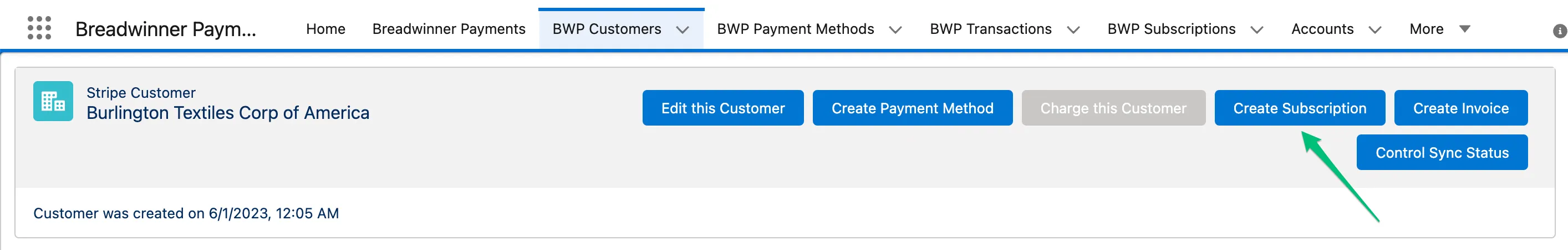Expand the Accounts tab dropdown chevron
Viewport: 1568px width, 250px height.
pyautogui.click(x=1375, y=29)
